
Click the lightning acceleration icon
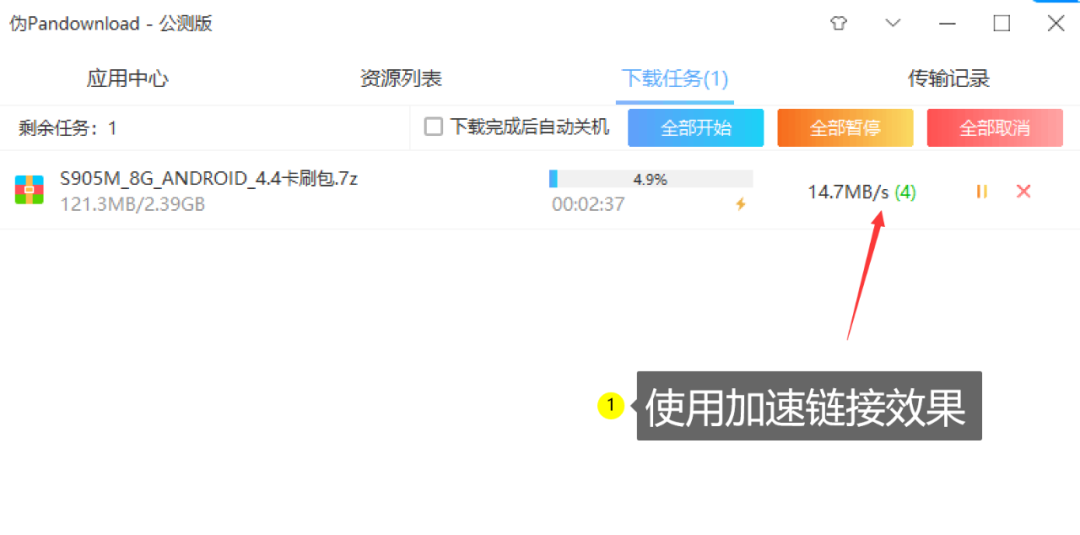click(x=741, y=204)
